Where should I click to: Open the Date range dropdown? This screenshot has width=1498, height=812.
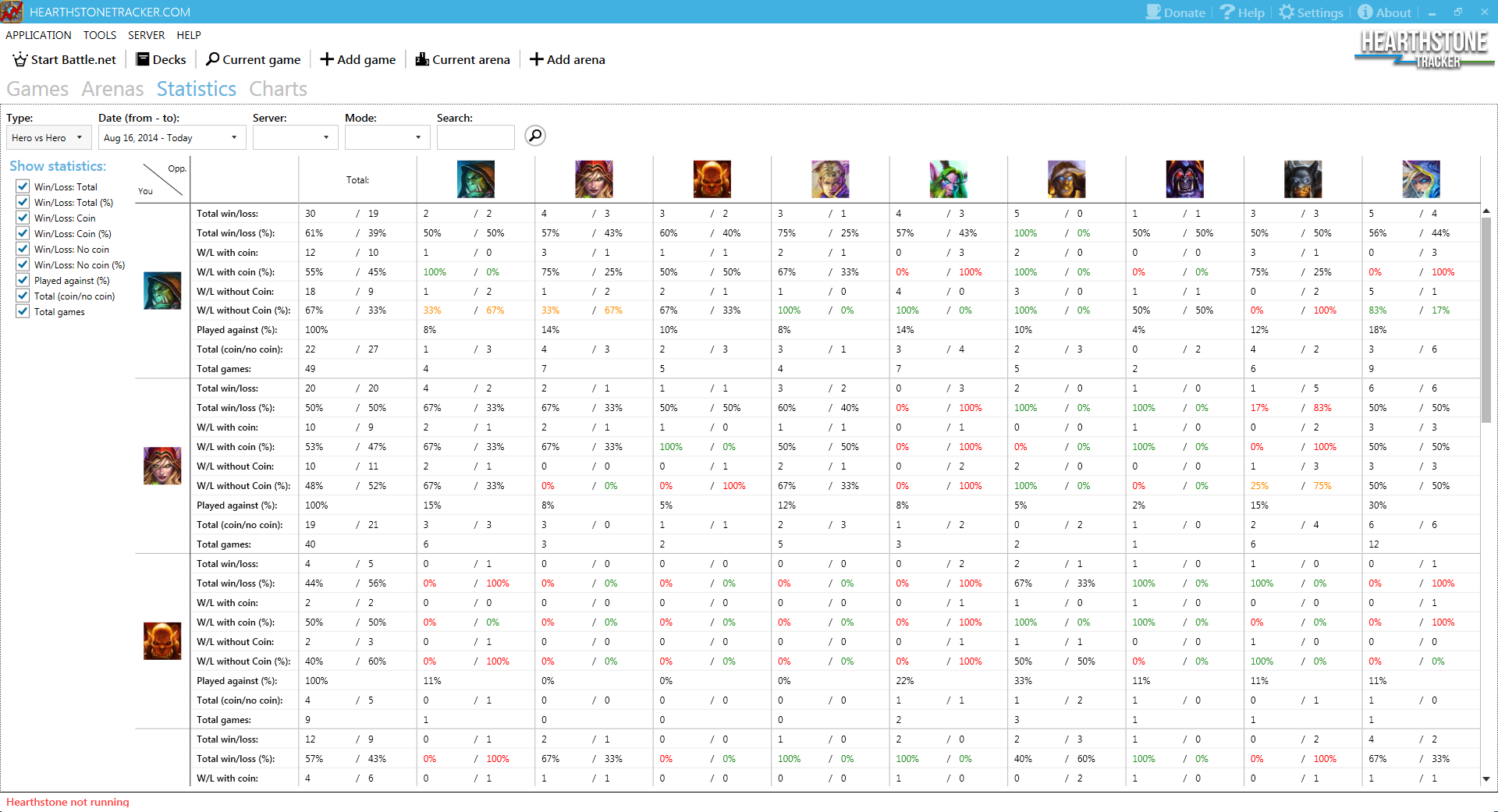[171, 138]
